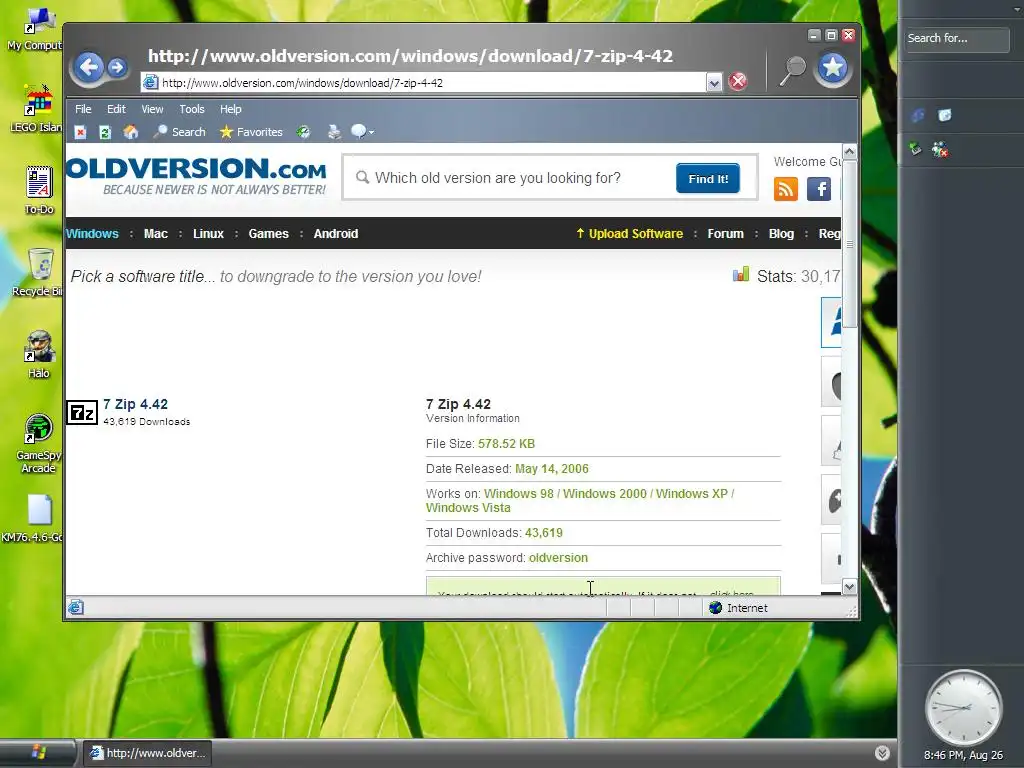Click the OLDVERSION.COM logo
Image resolution: width=1024 pixels, height=768 pixels.
click(x=196, y=176)
